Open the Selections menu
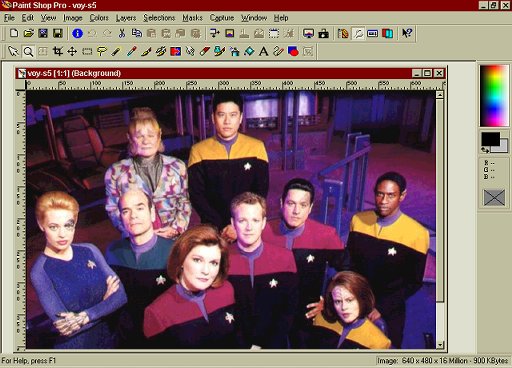 pyautogui.click(x=159, y=18)
